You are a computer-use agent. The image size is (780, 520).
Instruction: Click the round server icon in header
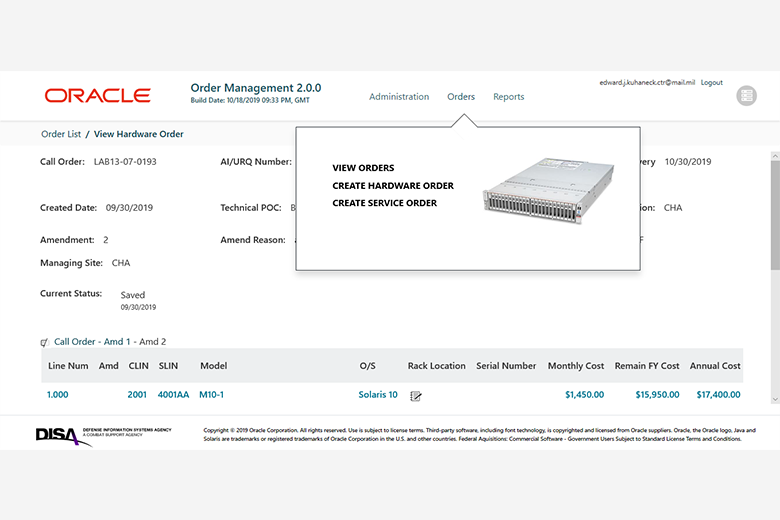coord(746,96)
